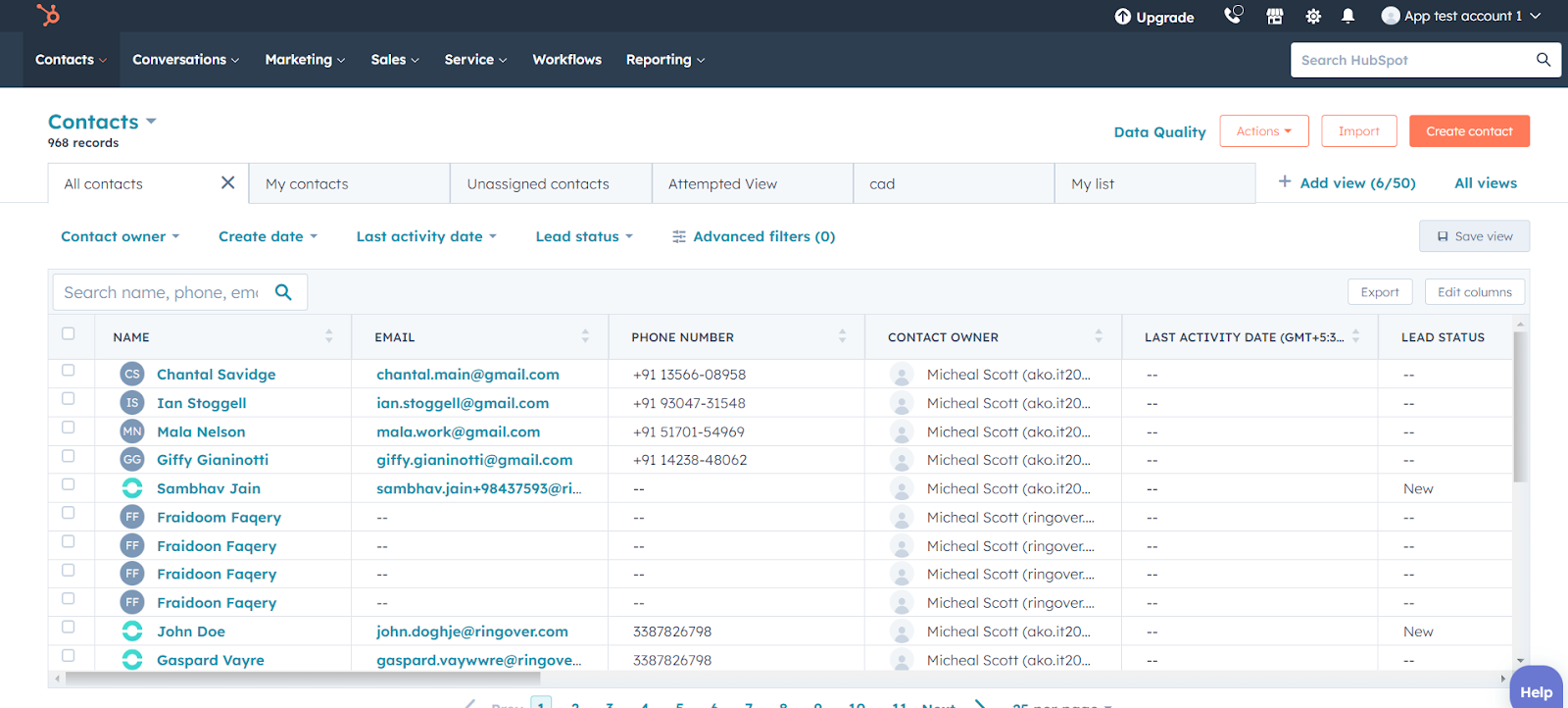Screen dimensions: 1568x708
Task: Check the box for Sambhav Jain
Action: pos(69,484)
